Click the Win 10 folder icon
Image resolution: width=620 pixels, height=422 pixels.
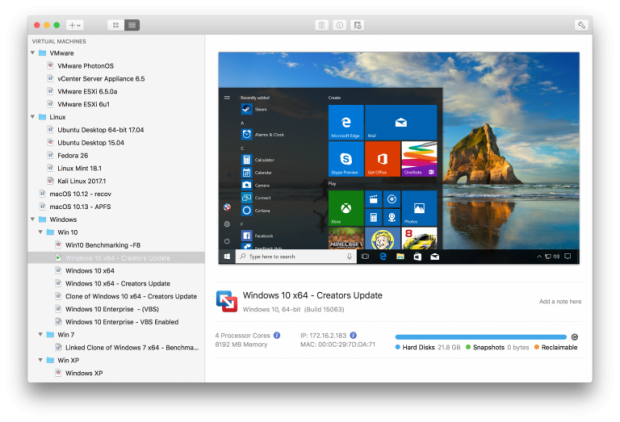(50, 232)
